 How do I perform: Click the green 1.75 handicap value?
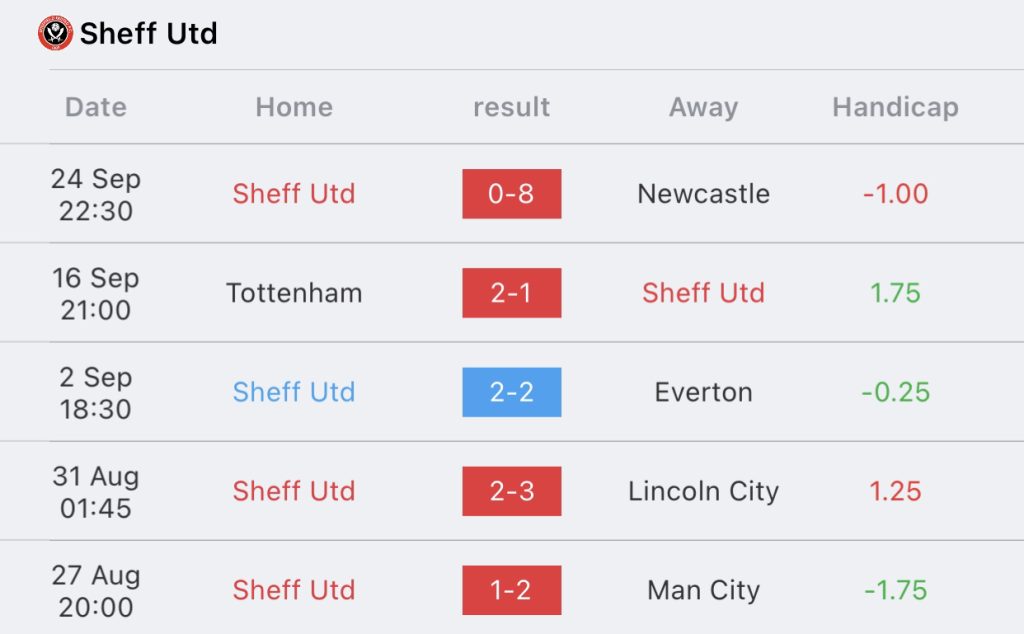pos(895,293)
